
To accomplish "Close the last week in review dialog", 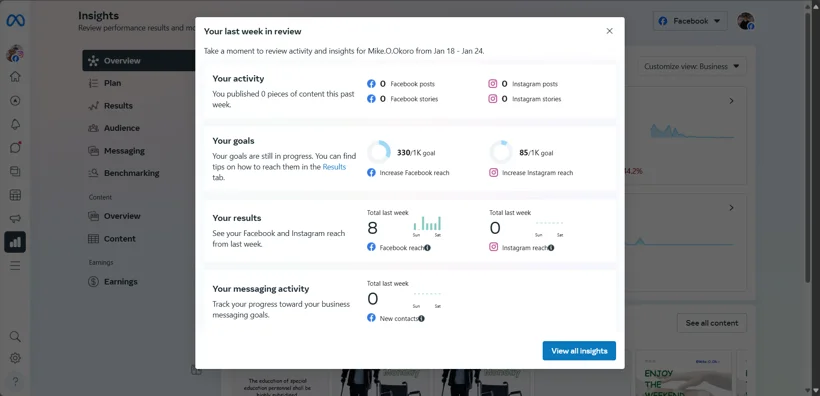I will (609, 31).
